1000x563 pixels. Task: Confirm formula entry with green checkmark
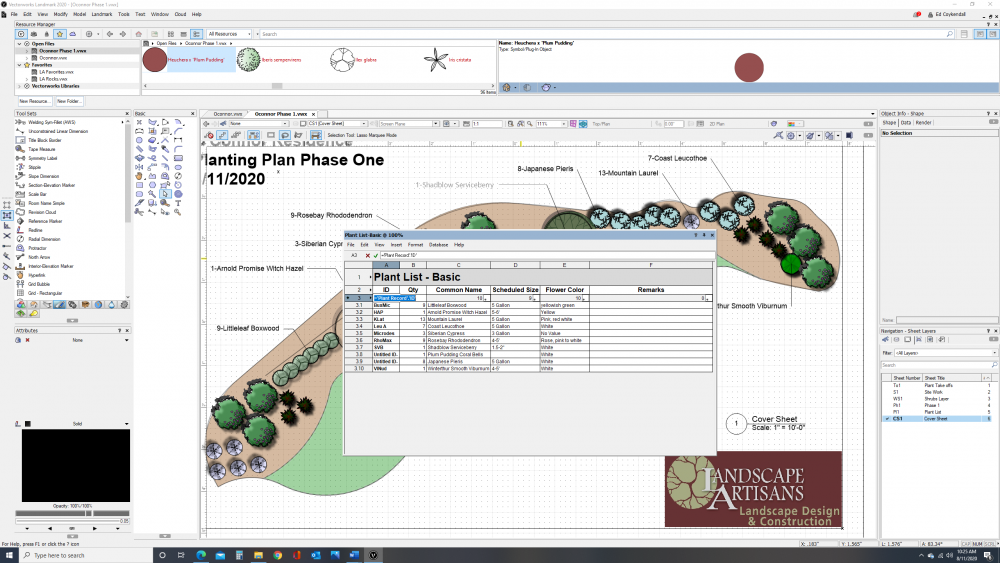[x=376, y=255]
